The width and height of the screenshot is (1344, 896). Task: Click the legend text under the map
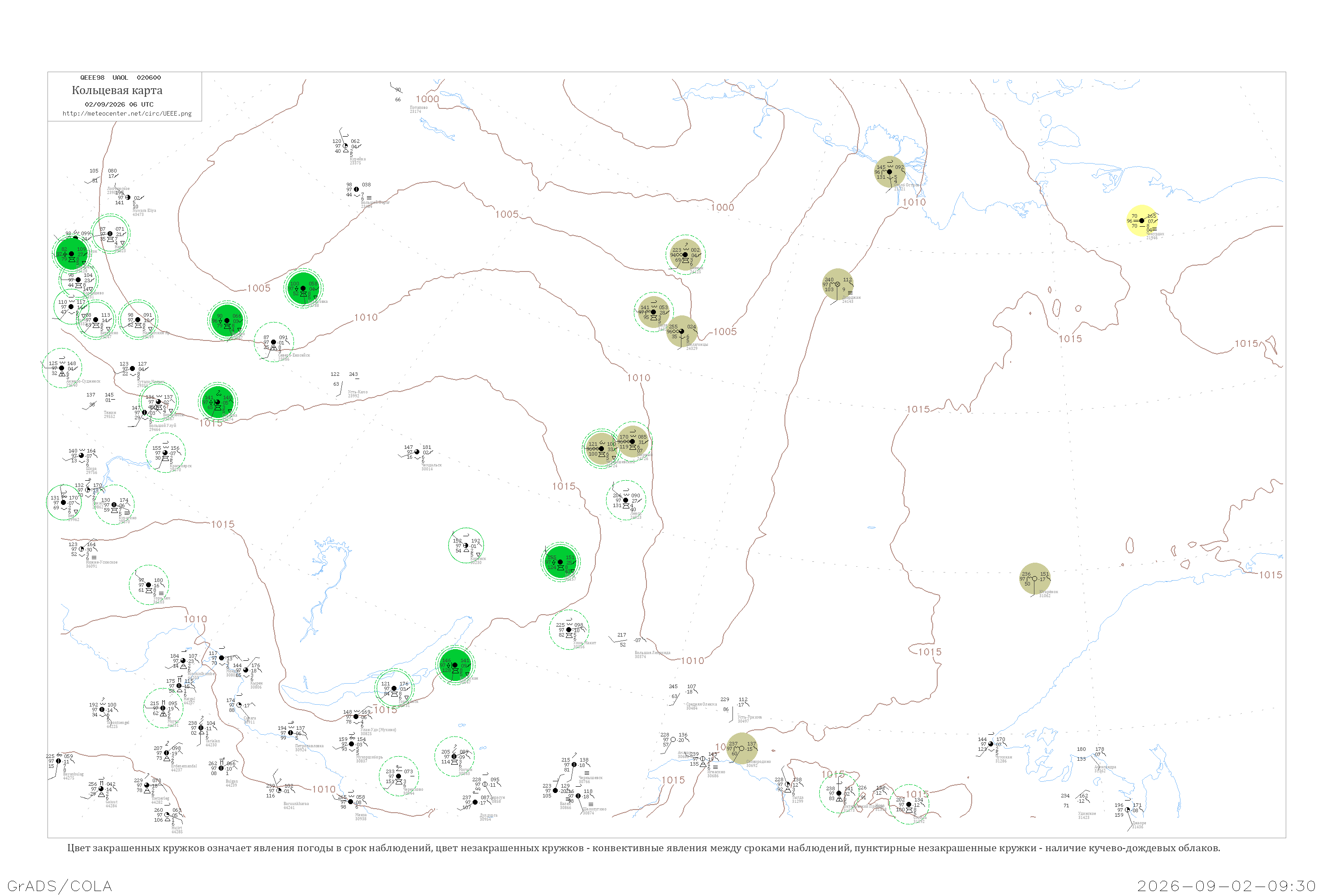click(643, 848)
